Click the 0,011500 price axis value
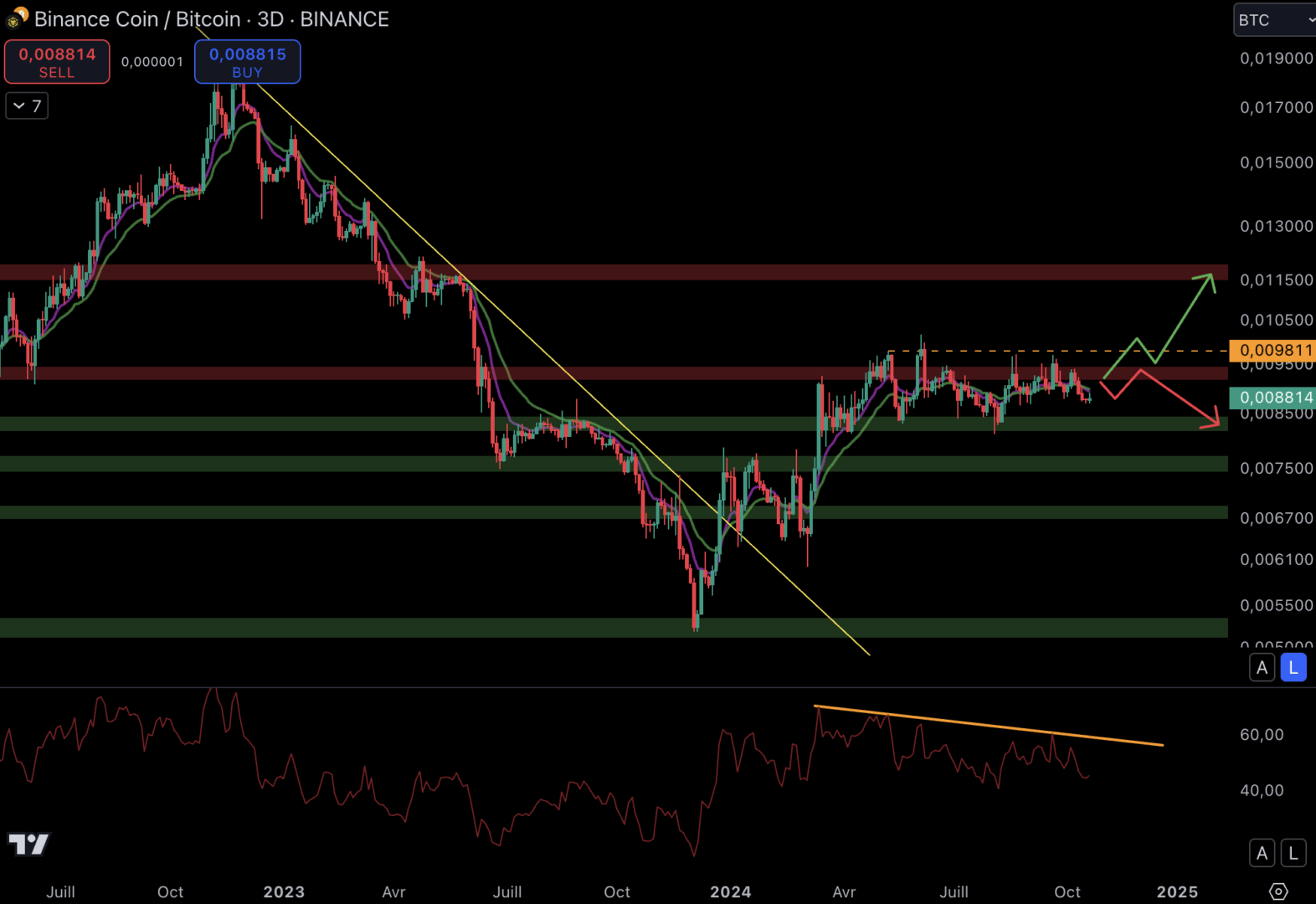 point(1276,280)
